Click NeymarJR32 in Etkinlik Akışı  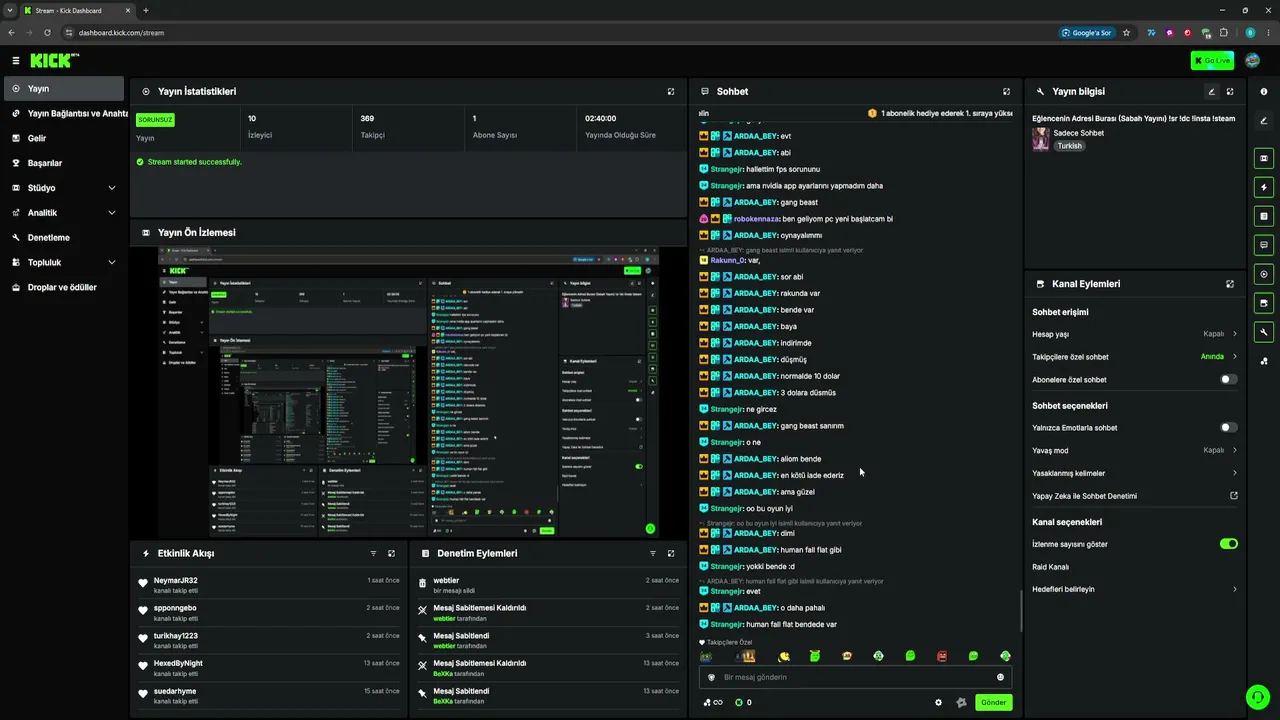175,581
